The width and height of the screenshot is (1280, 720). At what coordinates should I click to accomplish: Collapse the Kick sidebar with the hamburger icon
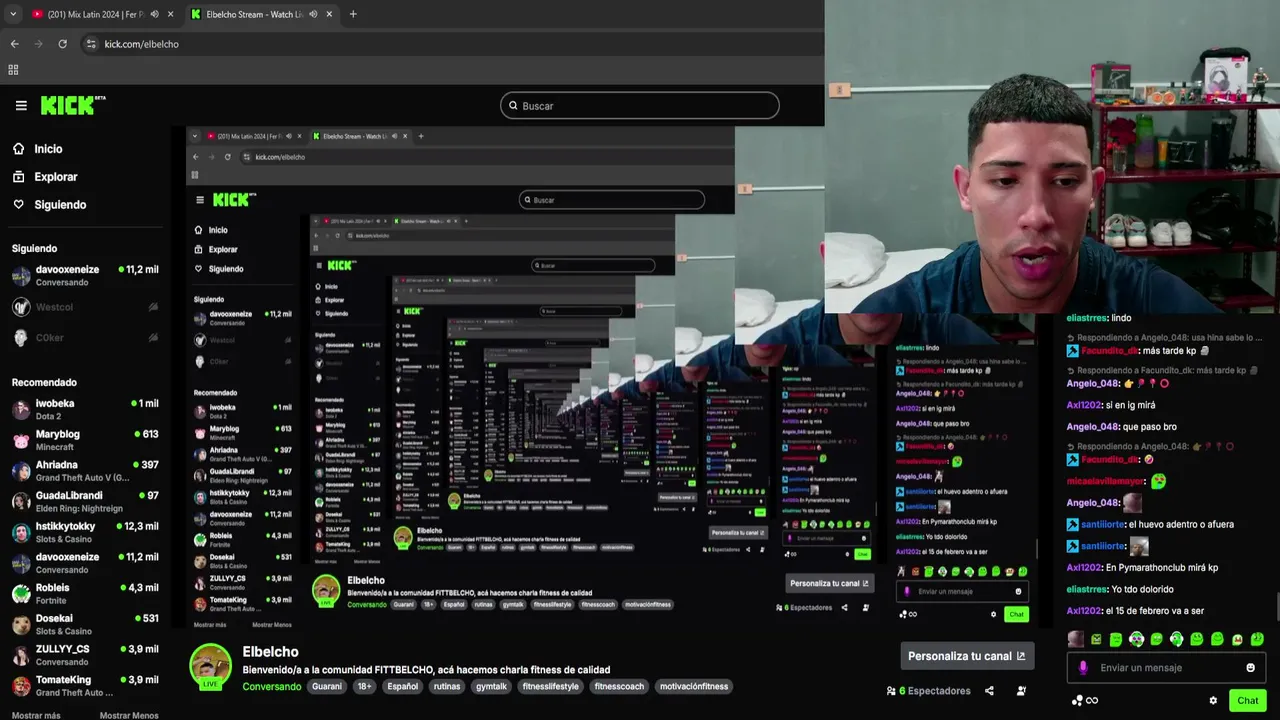(x=21, y=105)
